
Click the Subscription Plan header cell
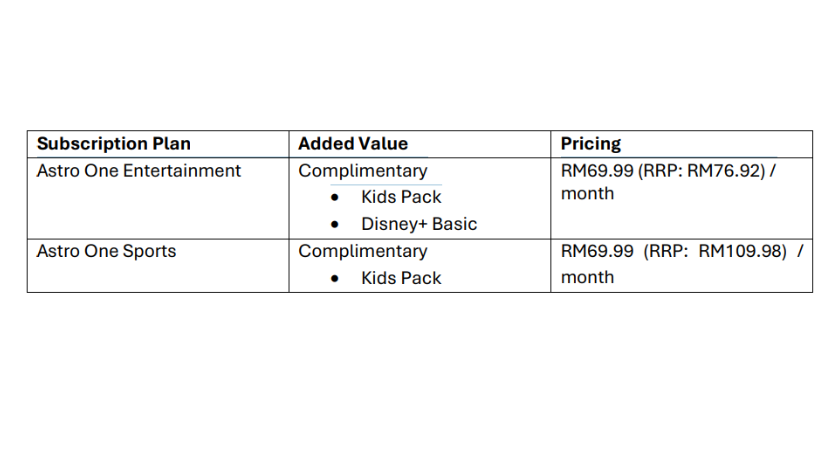(113, 144)
